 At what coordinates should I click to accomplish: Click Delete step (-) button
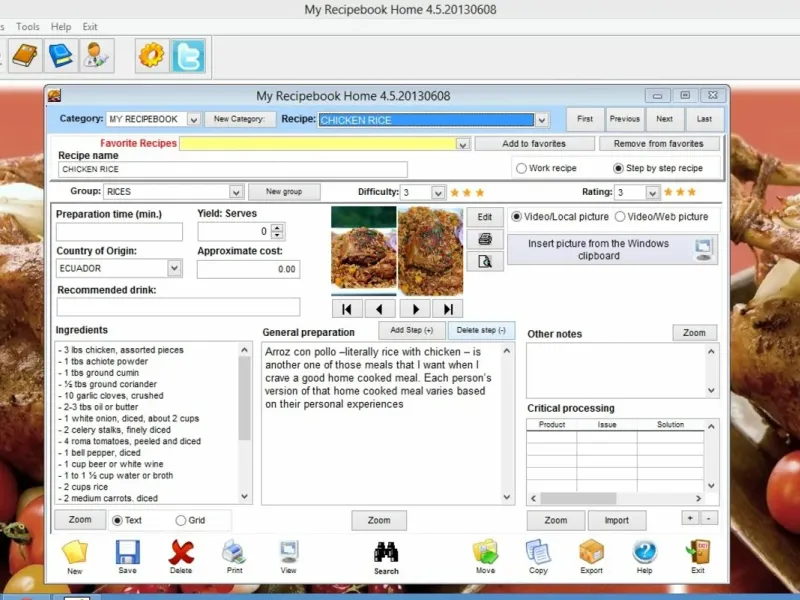(x=481, y=330)
